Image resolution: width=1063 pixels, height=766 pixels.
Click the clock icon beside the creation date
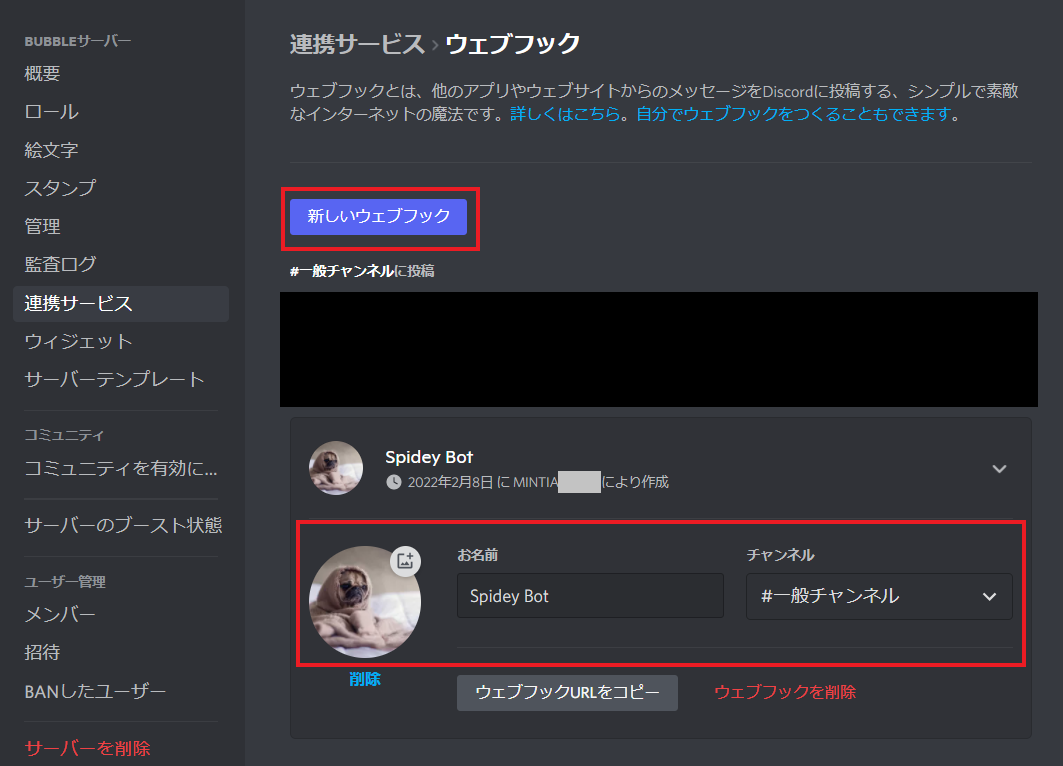coord(391,481)
